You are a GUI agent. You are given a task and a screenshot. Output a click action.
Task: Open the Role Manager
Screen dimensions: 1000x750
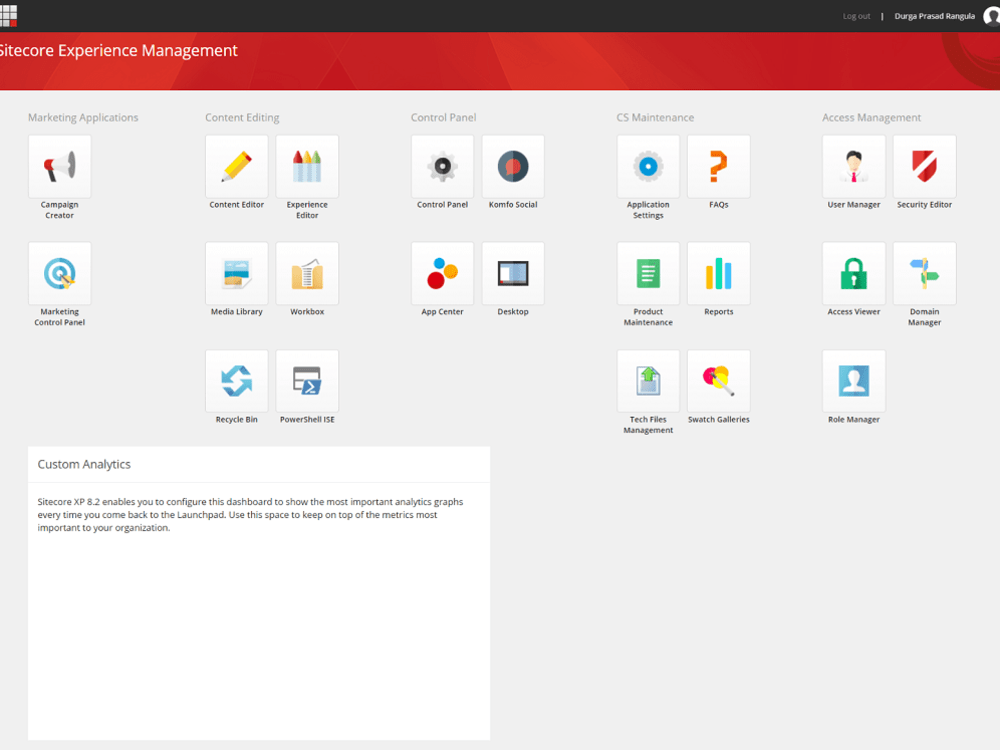(x=854, y=381)
